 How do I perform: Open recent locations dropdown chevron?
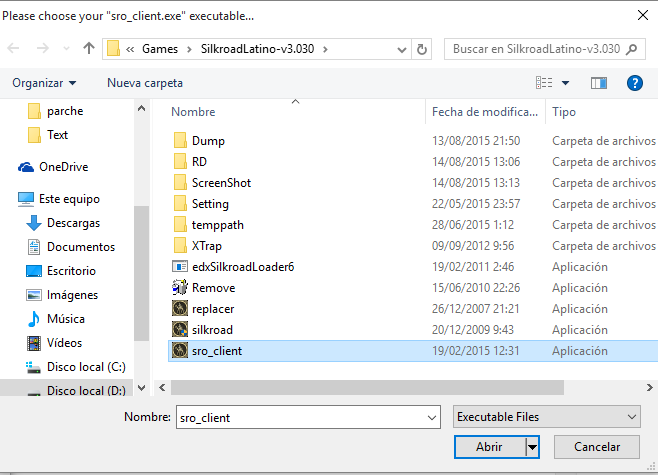point(66,49)
